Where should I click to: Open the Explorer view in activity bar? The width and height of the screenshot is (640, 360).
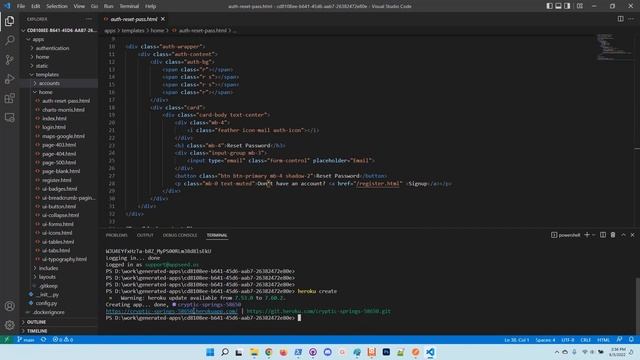click(x=9, y=21)
